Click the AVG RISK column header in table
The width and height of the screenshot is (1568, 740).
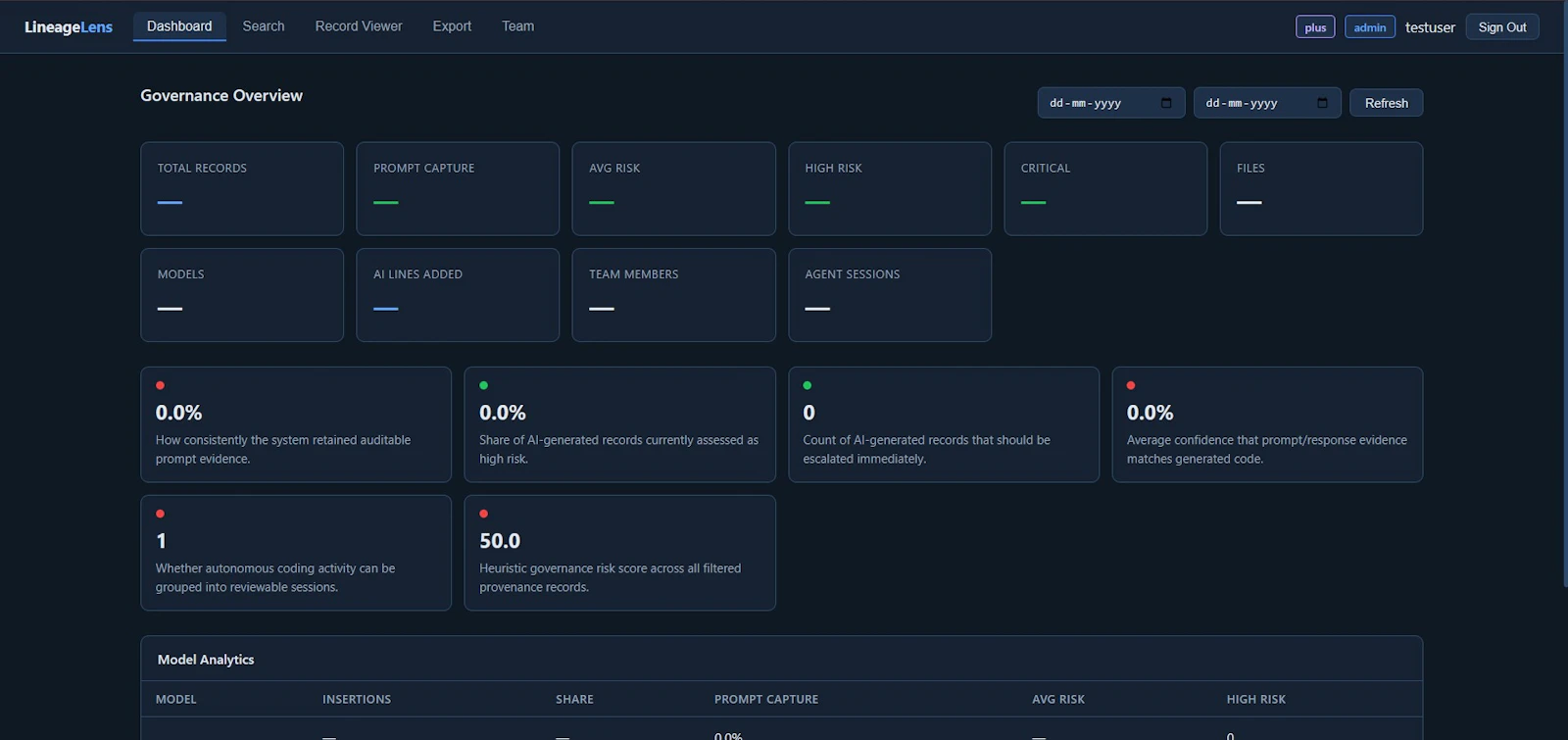1058,699
